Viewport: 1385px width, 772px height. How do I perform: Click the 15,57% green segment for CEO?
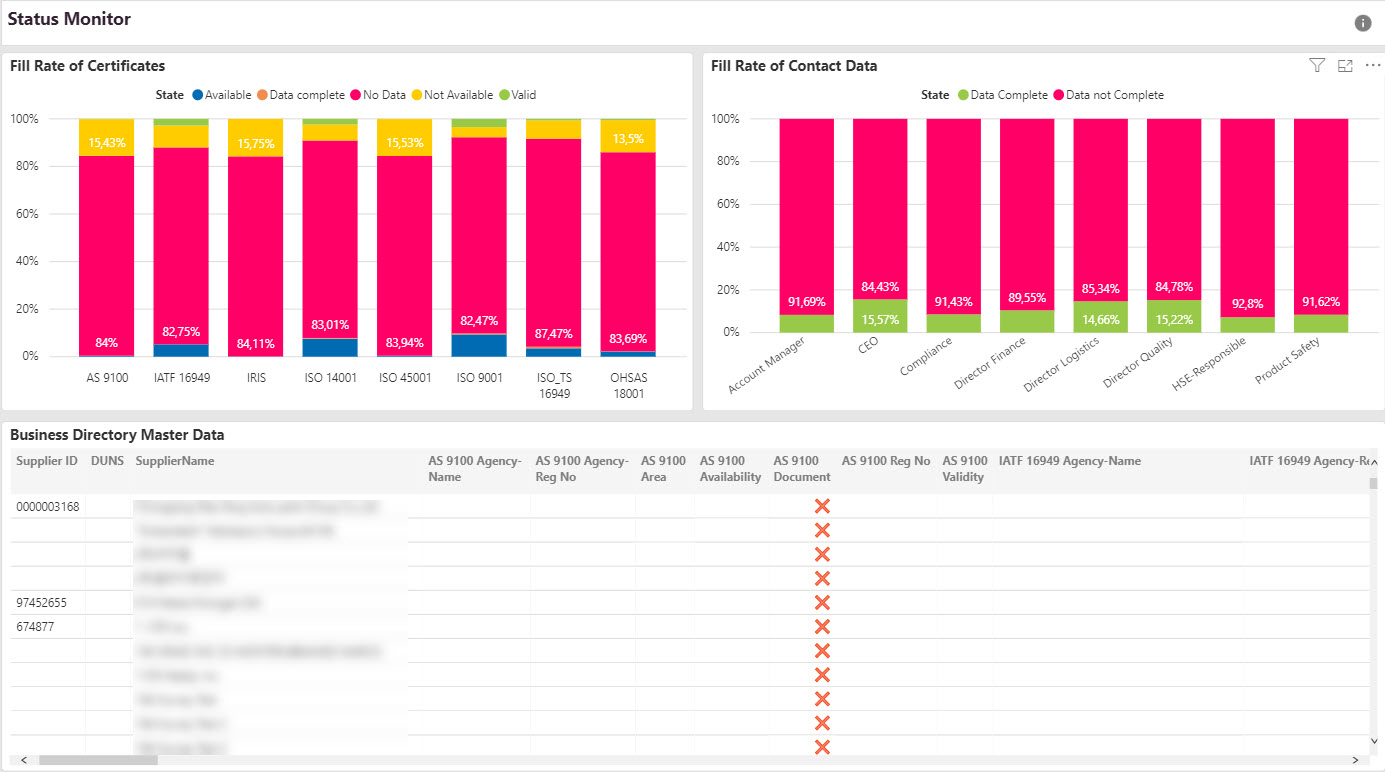pos(880,316)
